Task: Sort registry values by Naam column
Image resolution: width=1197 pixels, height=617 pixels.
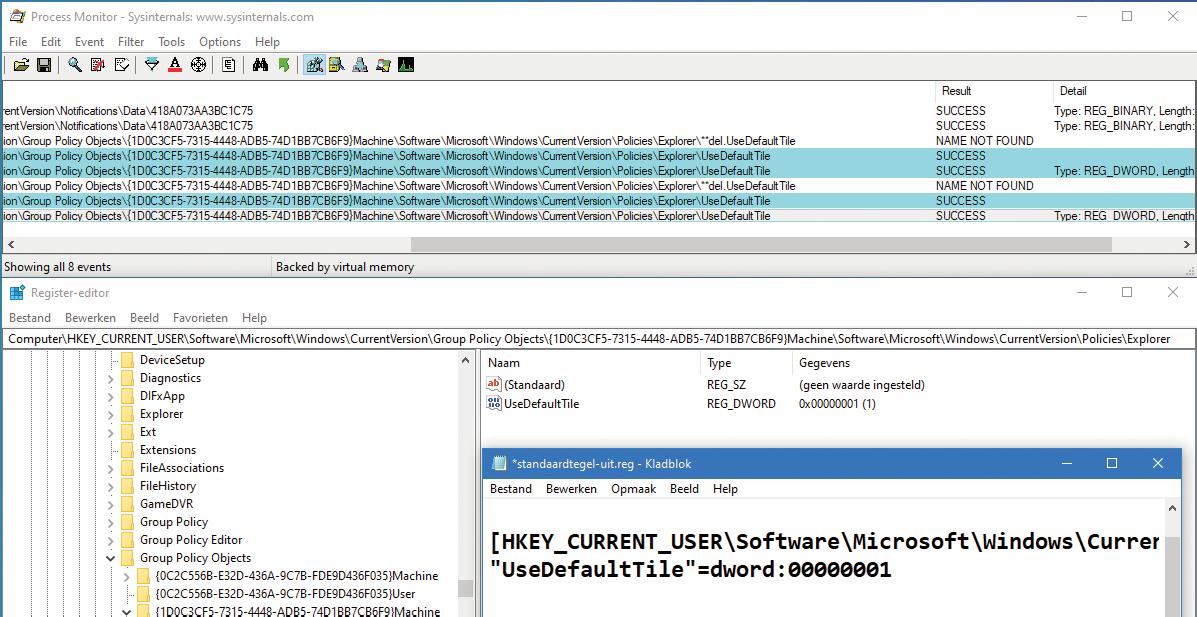Action: [x=590, y=363]
